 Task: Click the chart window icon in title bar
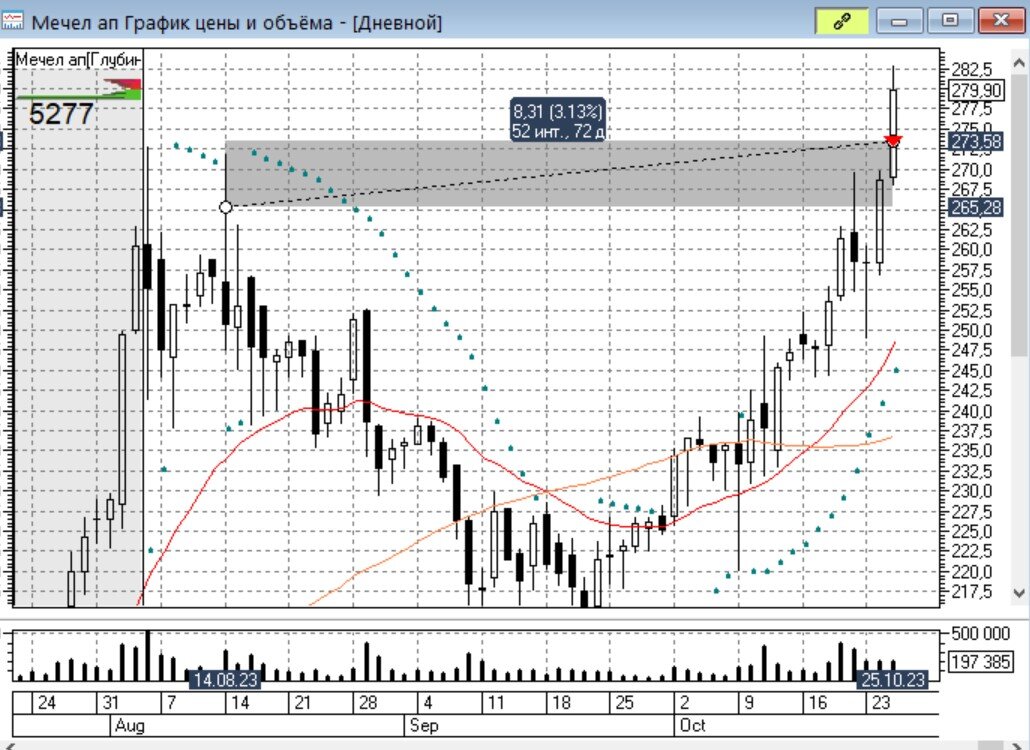point(12,21)
